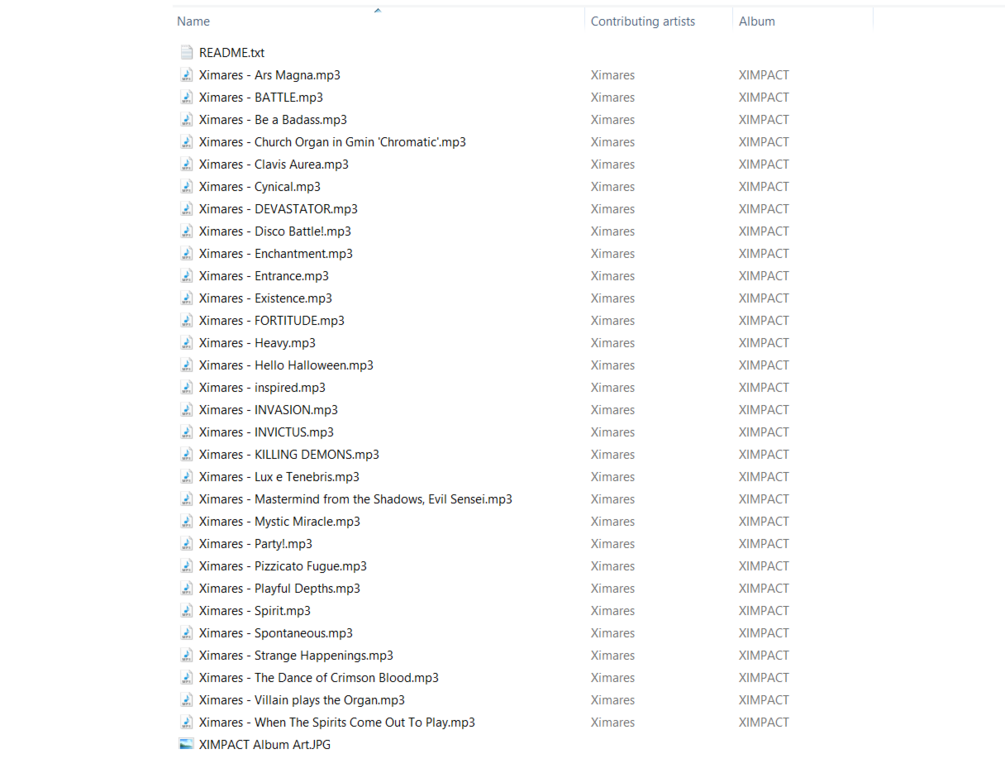
Task: Click the mp3 icon for FORTITUDE
Action: click(x=187, y=321)
